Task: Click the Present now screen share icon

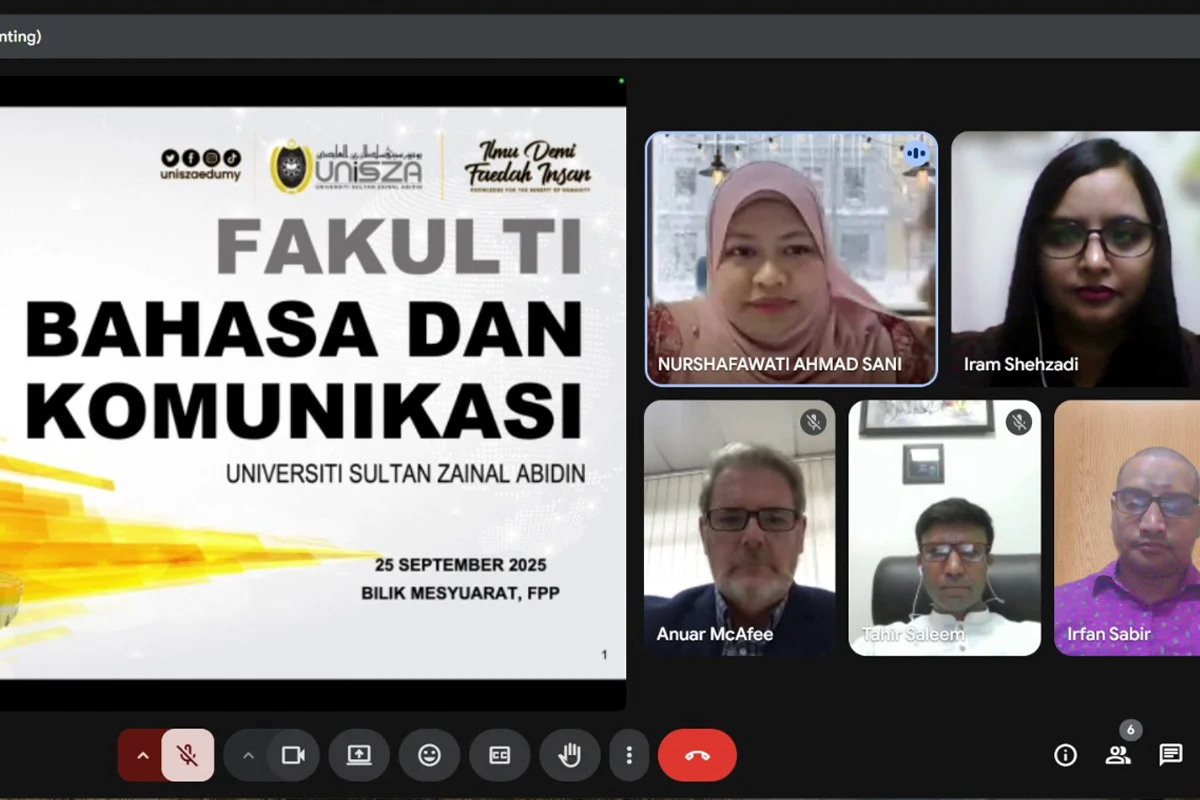Action: (359, 755)
